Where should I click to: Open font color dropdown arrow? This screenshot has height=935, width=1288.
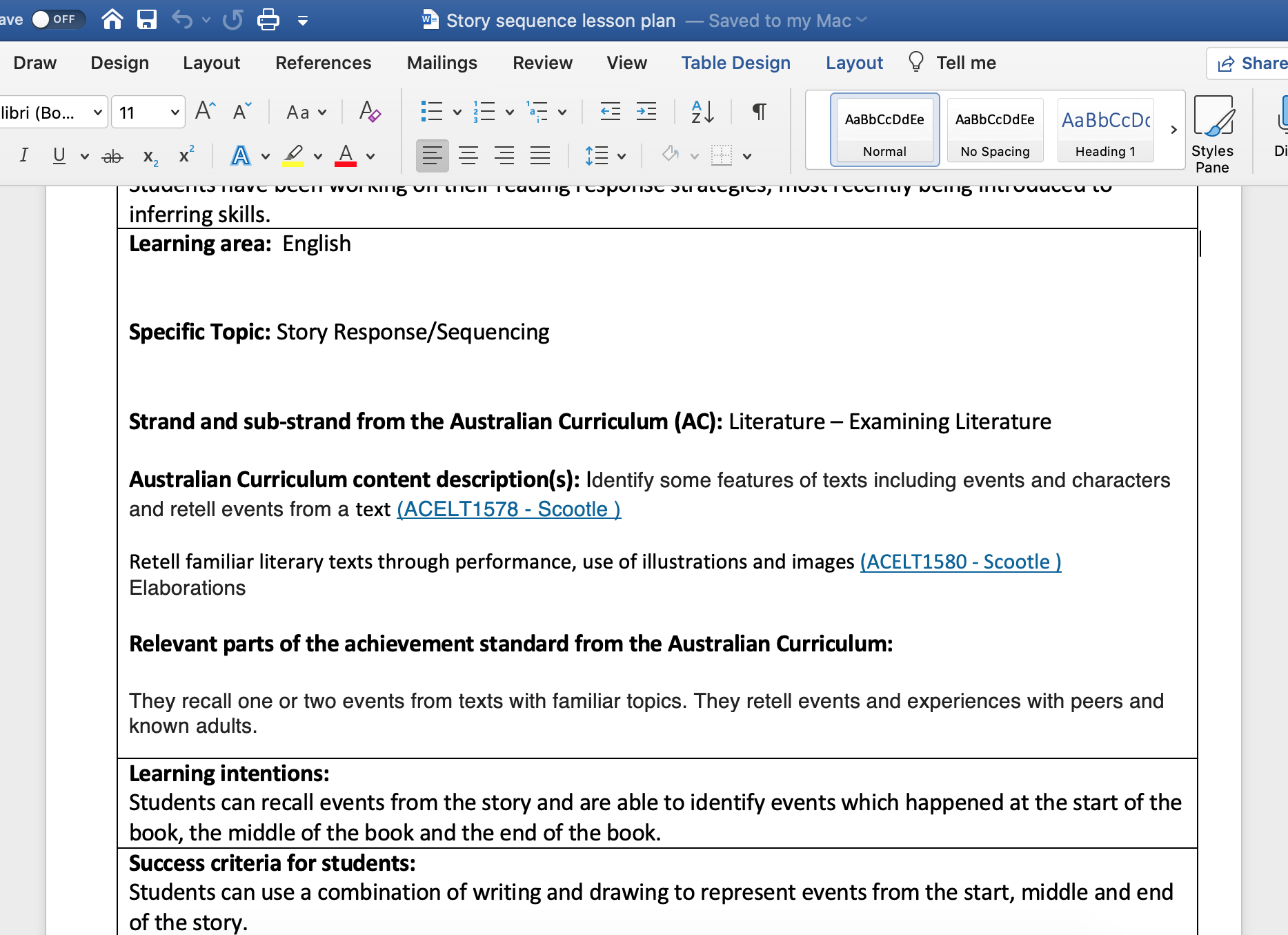click(x=370, y=157)
